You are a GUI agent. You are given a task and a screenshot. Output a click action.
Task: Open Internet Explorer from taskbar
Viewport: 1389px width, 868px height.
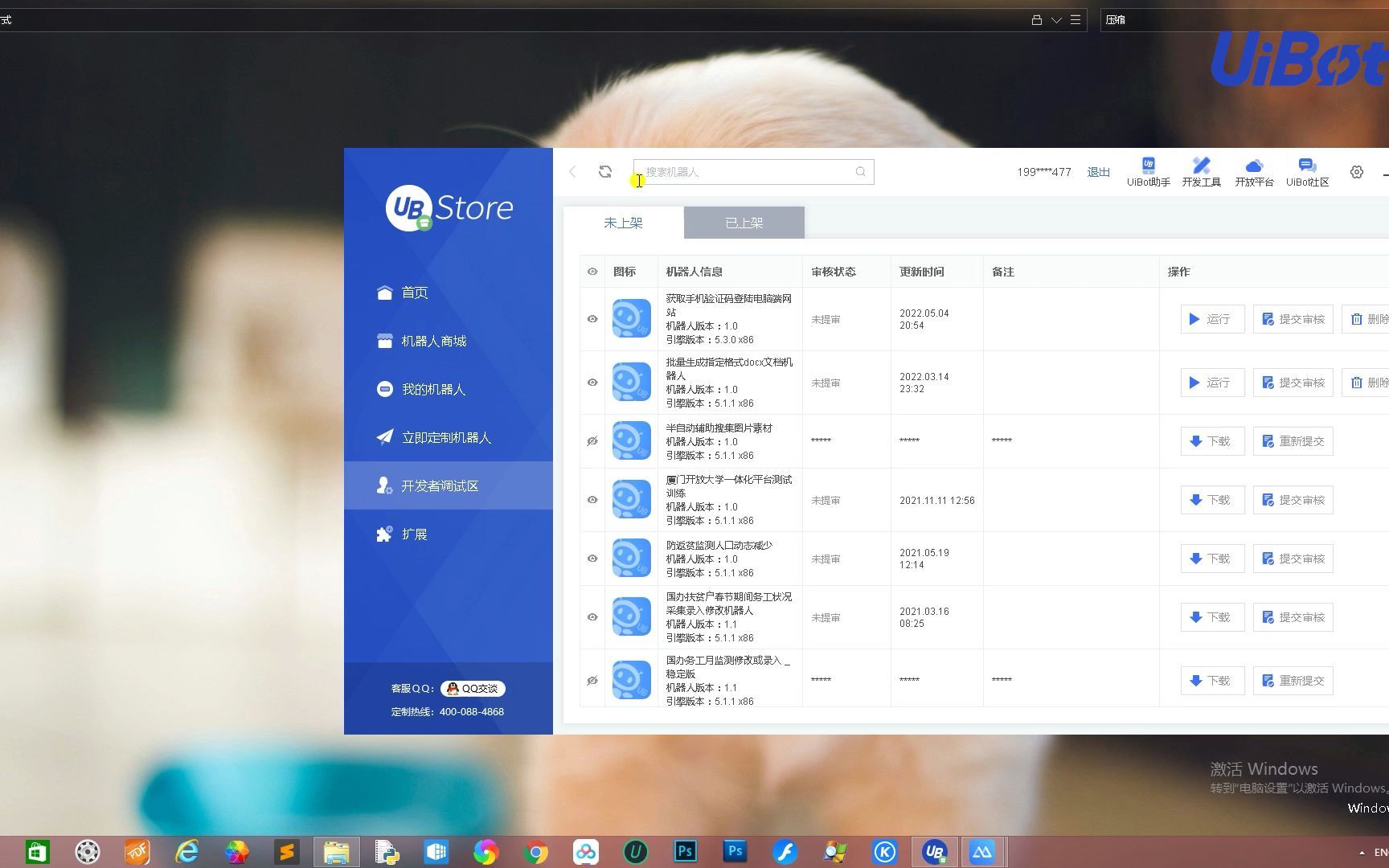[186, 852]
